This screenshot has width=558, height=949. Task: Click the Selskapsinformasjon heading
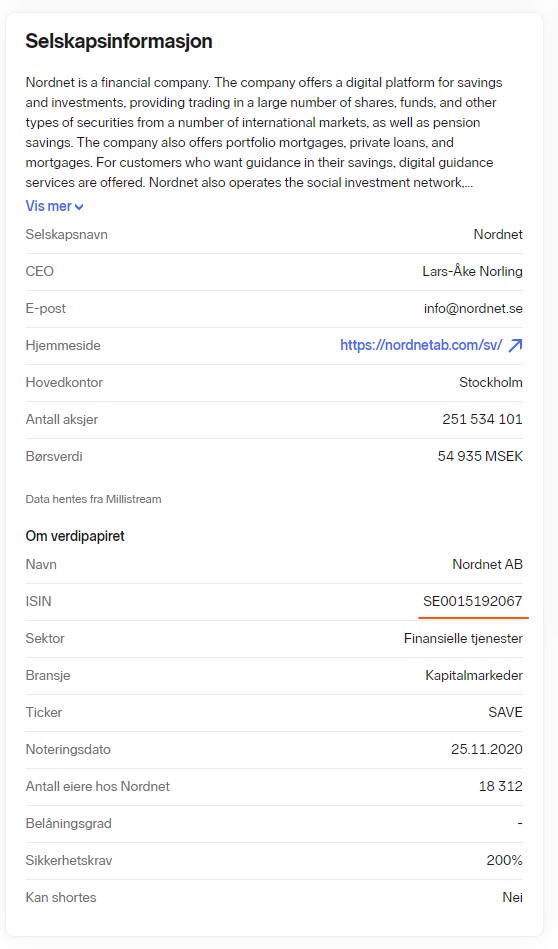coord(119,41)
